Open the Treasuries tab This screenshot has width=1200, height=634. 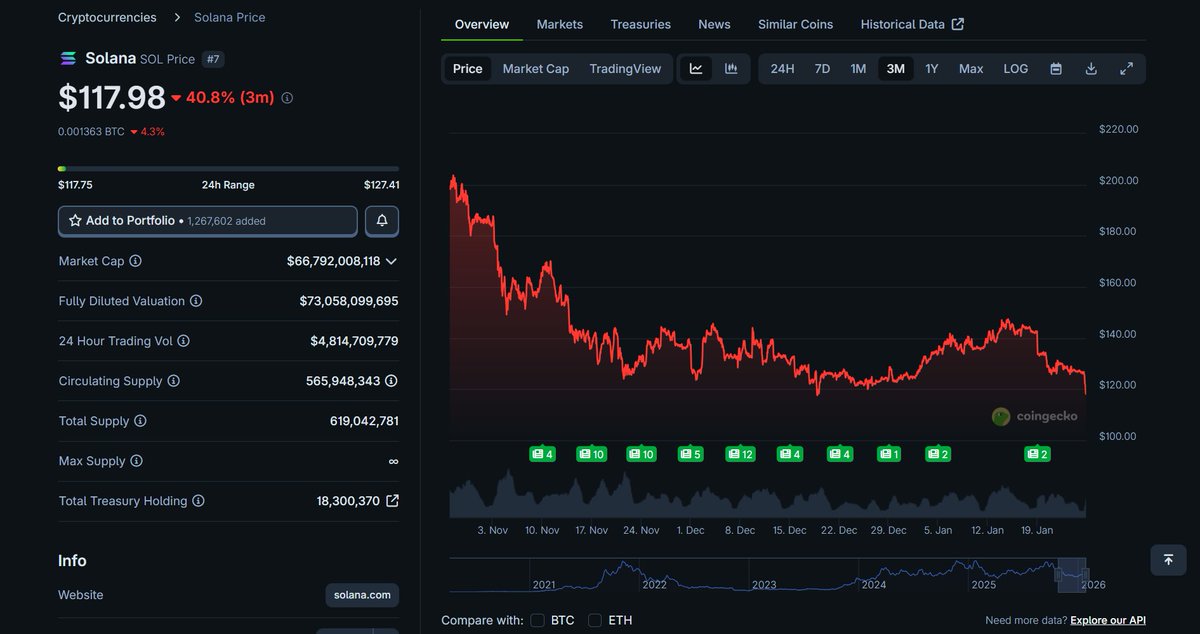tap(641, 24)
